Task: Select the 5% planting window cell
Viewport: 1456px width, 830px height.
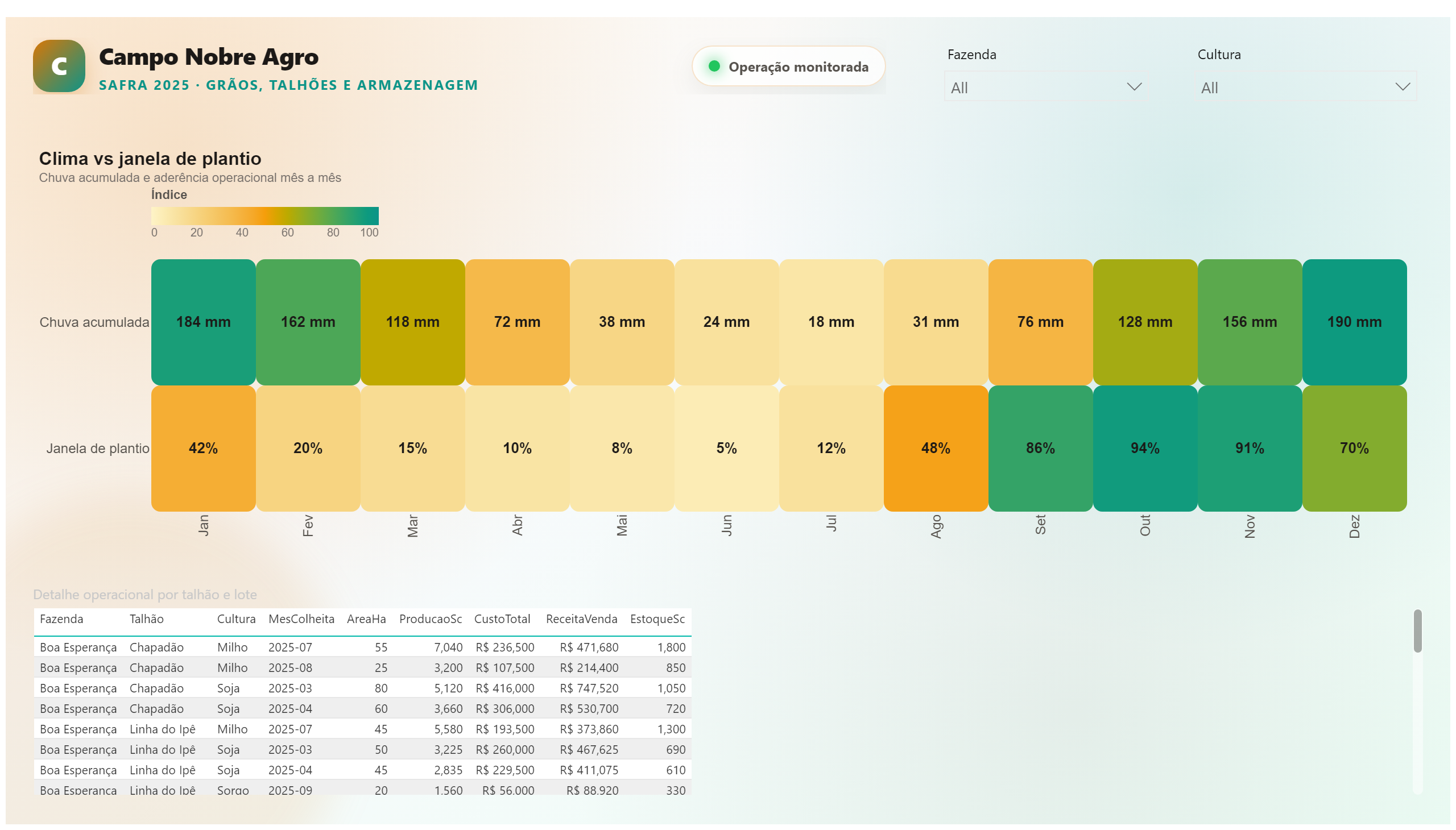Action: (x=726, y=449)
